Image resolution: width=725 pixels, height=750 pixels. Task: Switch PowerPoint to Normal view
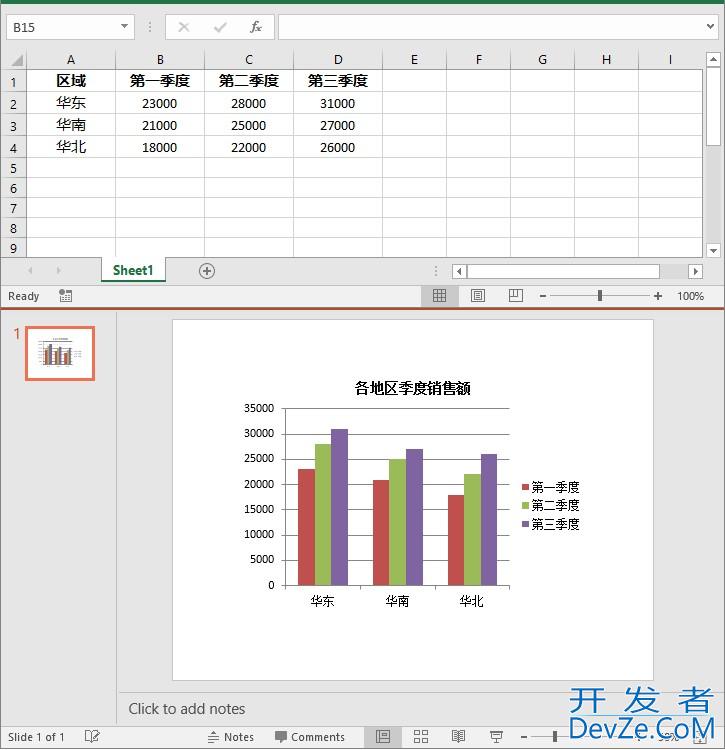pyautogui.click(x=383, y=737)
